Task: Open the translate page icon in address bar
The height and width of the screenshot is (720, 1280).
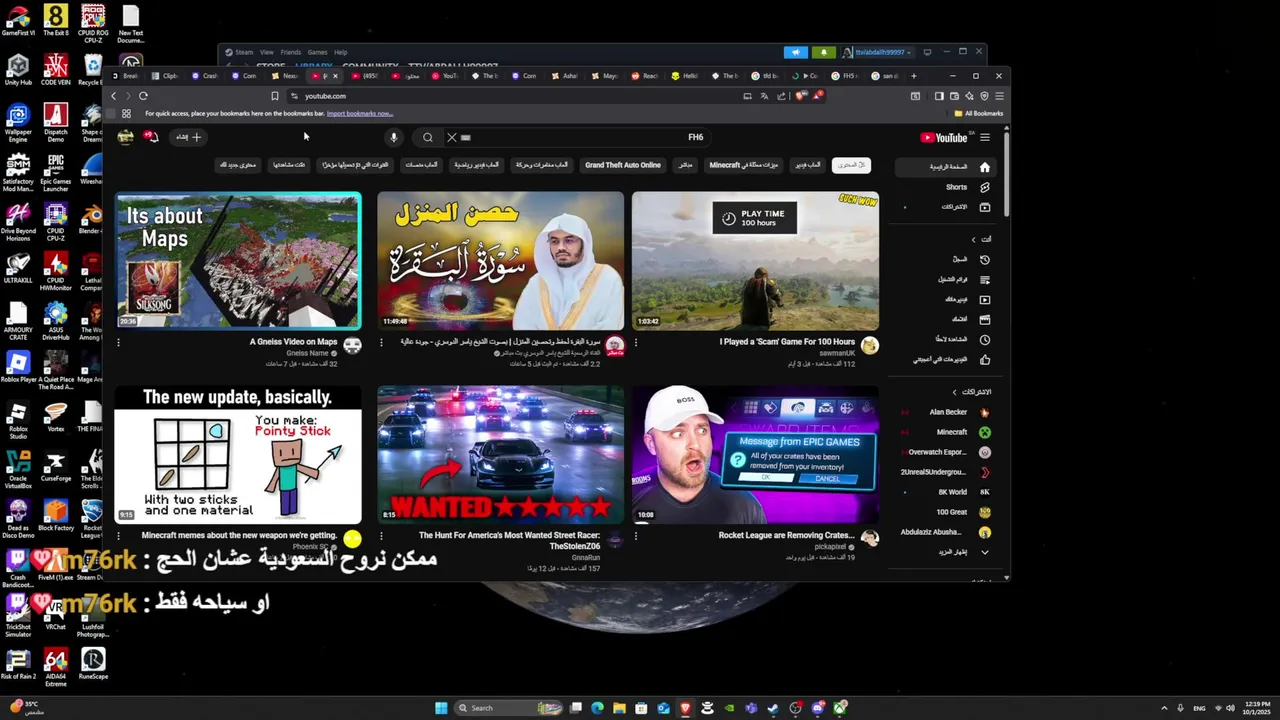Action: pos(764,96)
